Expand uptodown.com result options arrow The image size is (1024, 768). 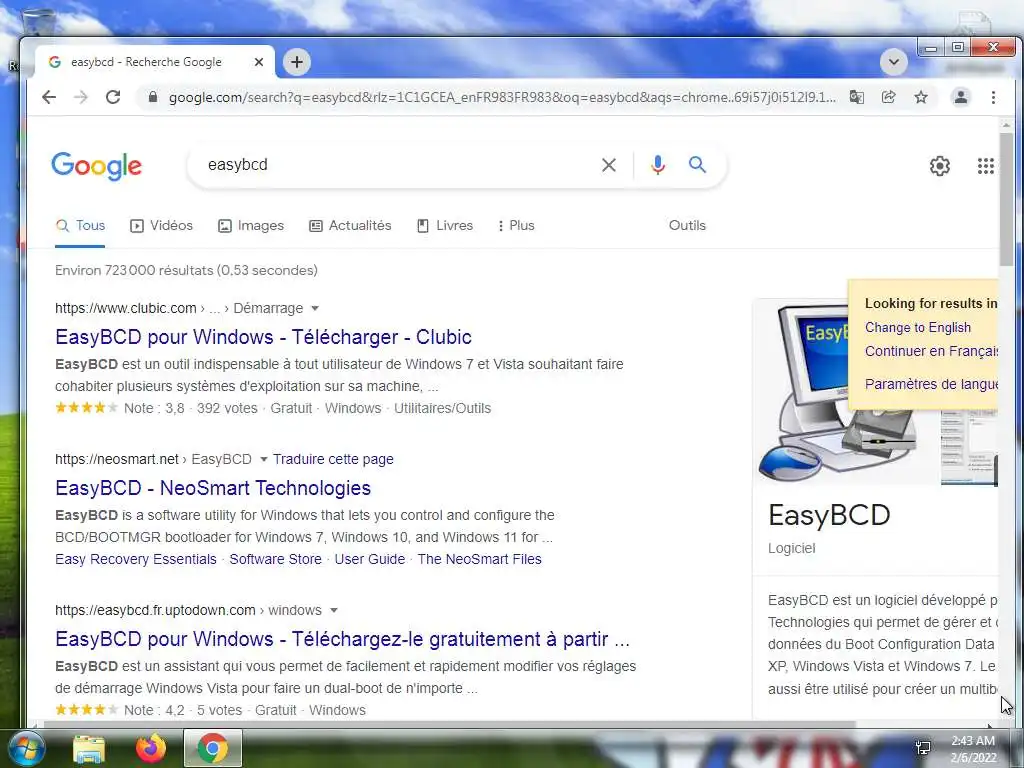click(x=334, y=610)
